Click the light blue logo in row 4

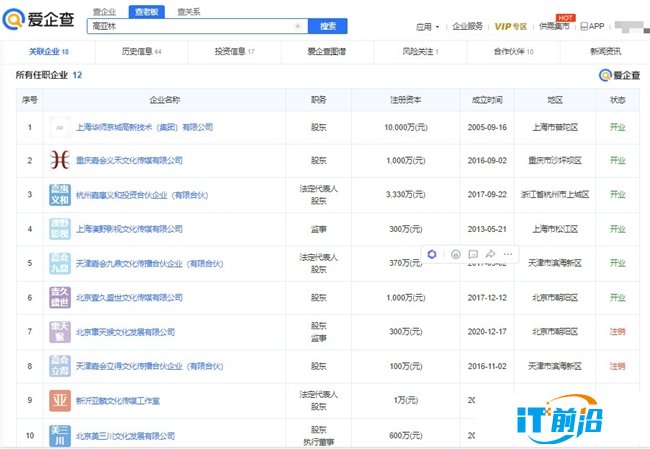point(60,229)
